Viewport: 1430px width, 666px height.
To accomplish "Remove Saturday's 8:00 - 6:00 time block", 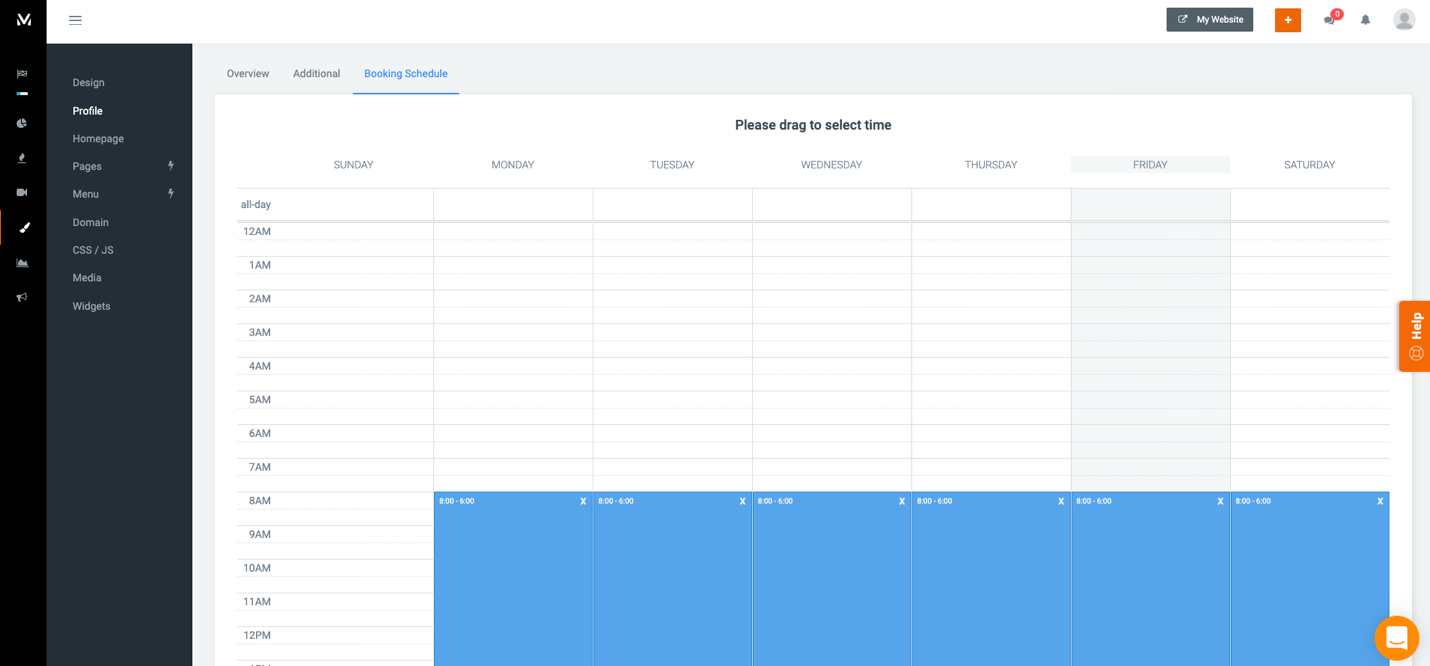I will [1379, 501].
